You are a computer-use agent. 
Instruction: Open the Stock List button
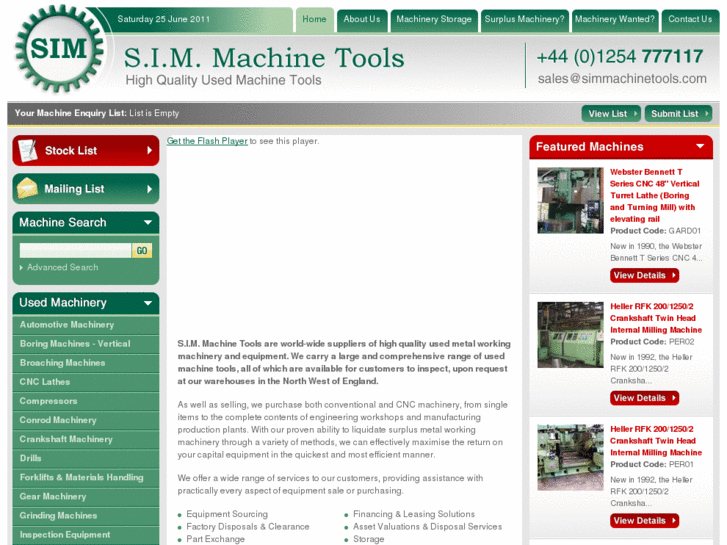point(86,150)
